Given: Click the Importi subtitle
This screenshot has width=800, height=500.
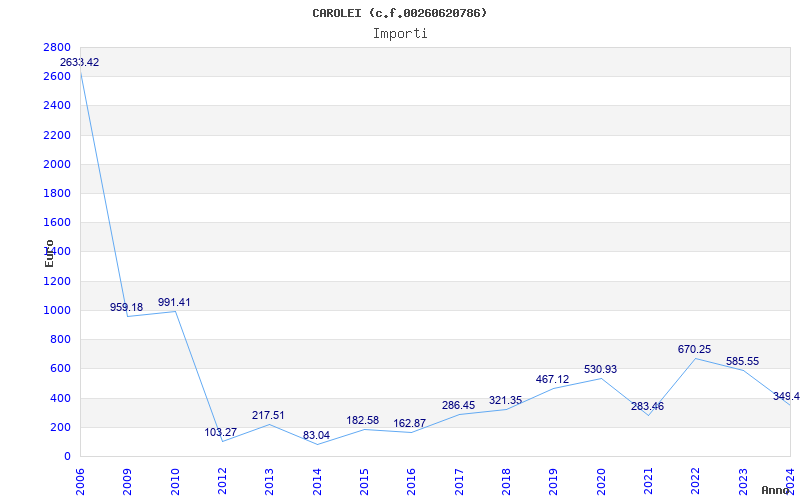Looking at the screenshot, I should point(400,34).
